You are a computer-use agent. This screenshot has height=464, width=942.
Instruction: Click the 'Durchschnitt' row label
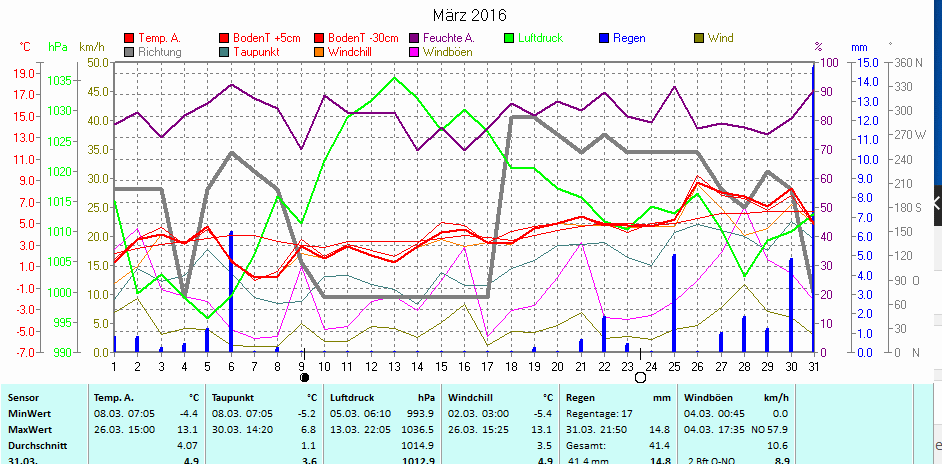37,446
